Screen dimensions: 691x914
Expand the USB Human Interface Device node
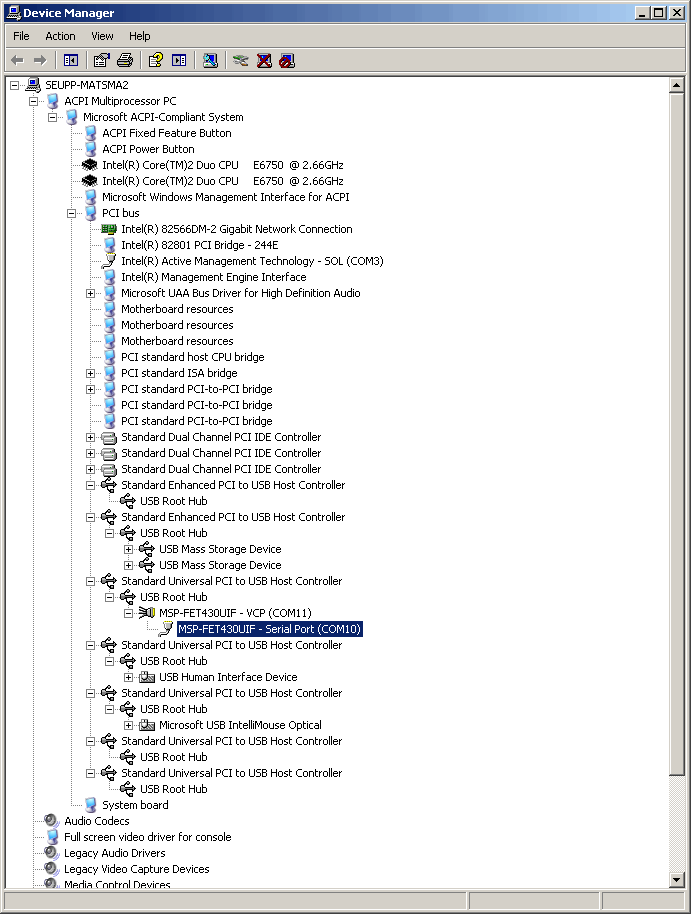coord(128,677)
